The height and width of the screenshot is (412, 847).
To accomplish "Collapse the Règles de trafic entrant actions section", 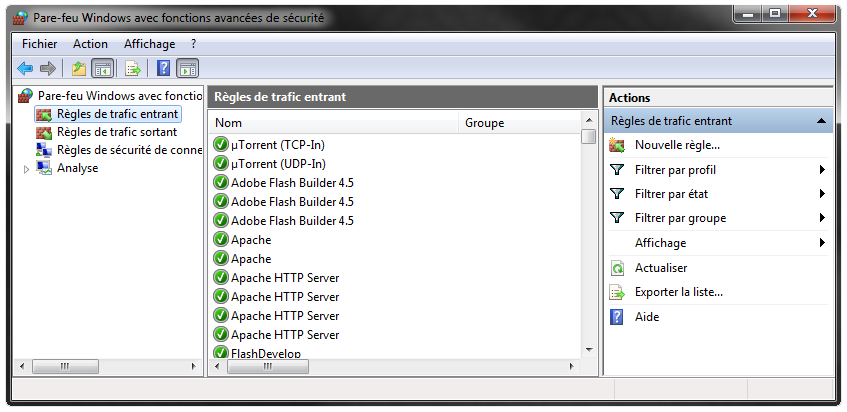I will pyautogui.click(x=822, y=121).
